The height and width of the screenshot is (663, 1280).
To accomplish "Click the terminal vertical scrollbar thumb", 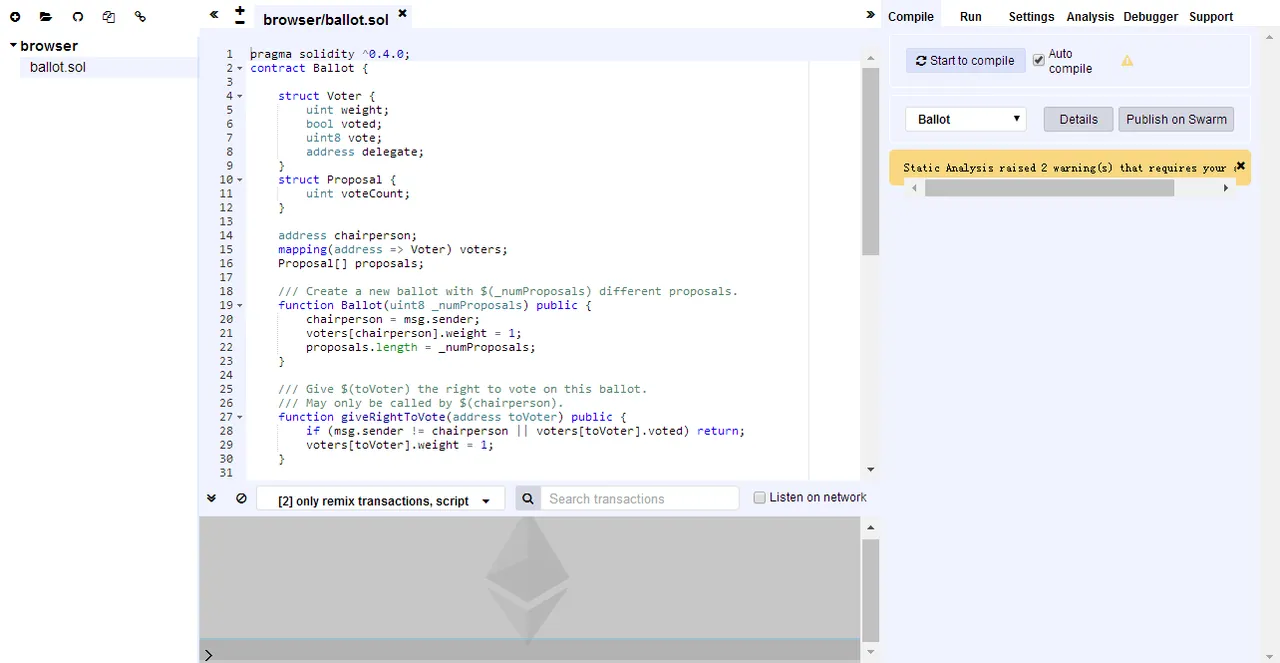I will [x=870, y=590].
